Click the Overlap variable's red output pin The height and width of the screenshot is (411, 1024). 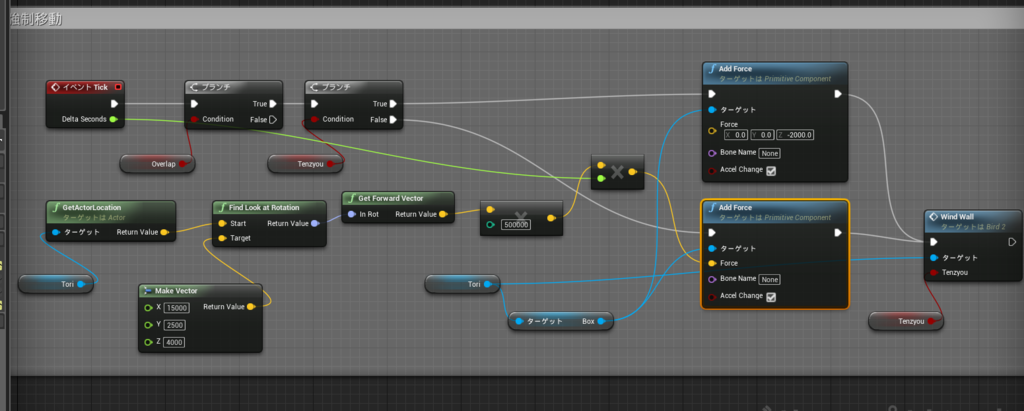pyautogui.click(x=183, y=164)
